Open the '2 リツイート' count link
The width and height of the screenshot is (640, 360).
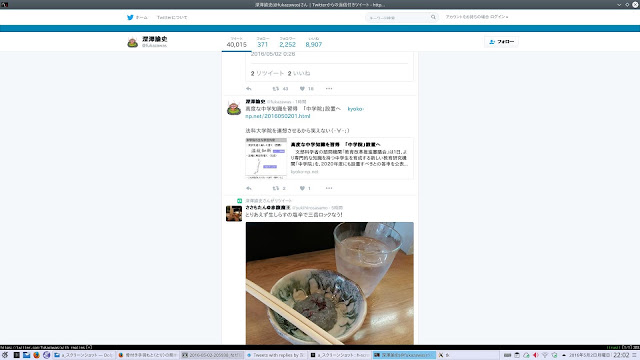tap(267, 73)
